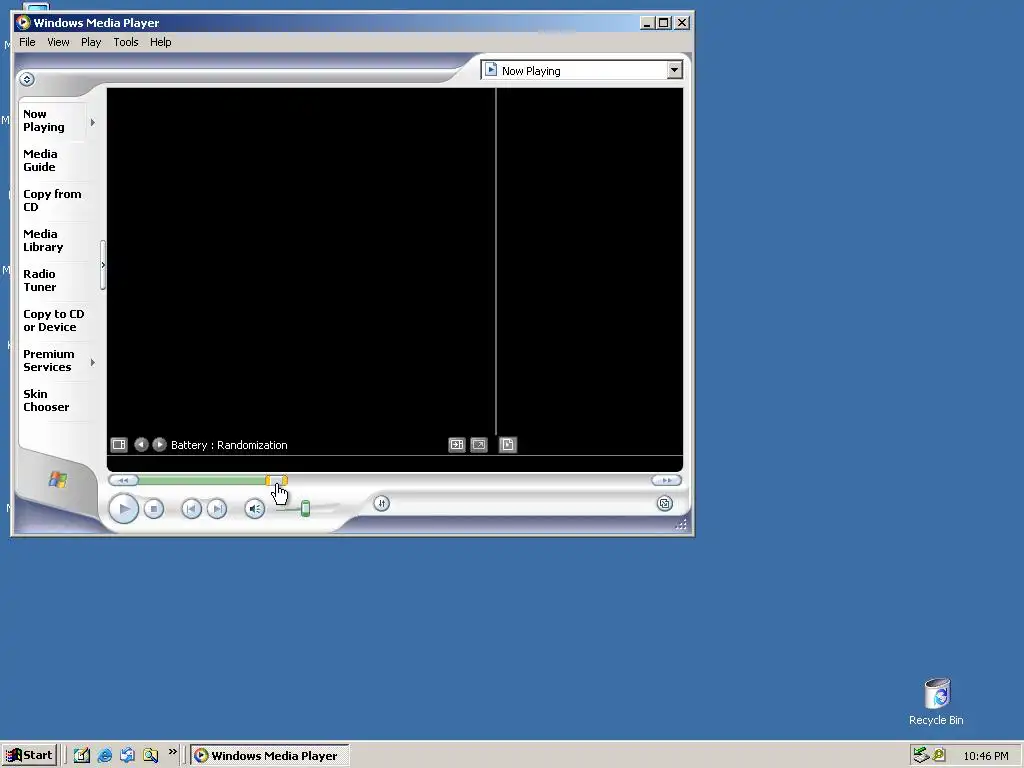Select the previous visualization
Image resolution: width=1024 pixels, height=768 pixels.
pyautogui.click(x=141, y=445)
